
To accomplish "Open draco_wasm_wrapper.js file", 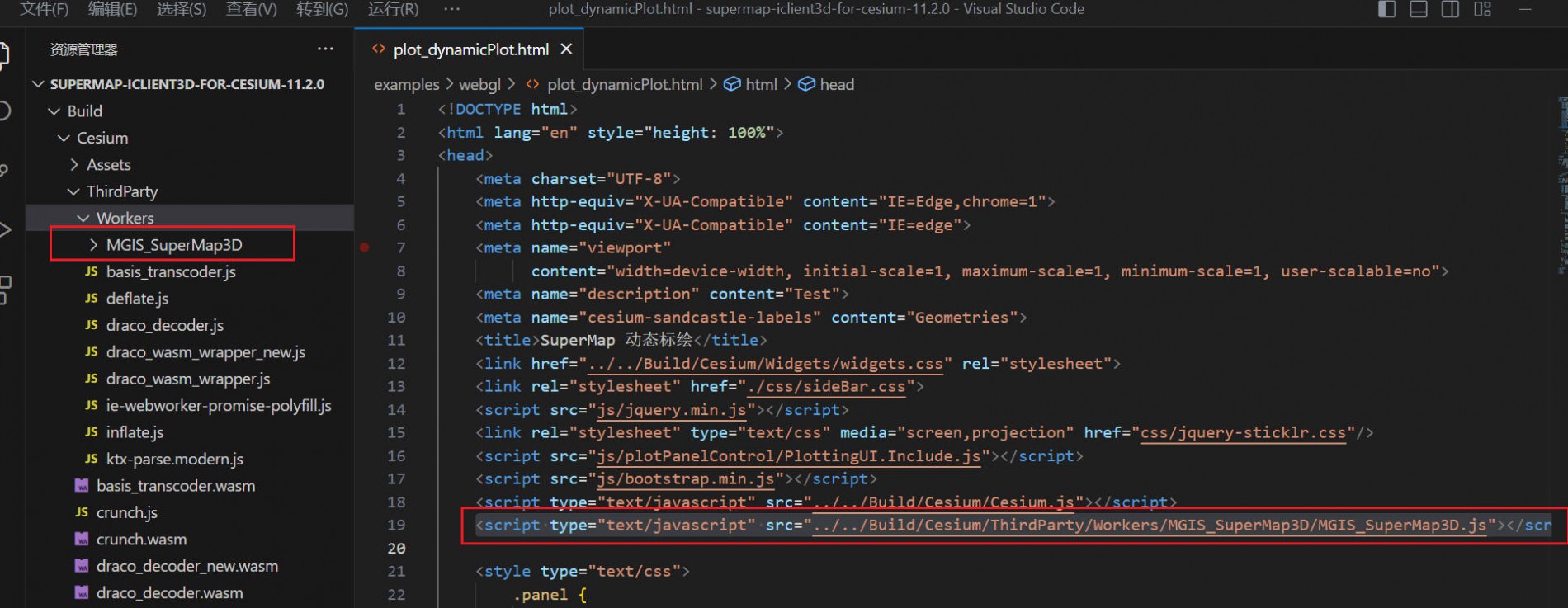I will [x=190, y=379].
